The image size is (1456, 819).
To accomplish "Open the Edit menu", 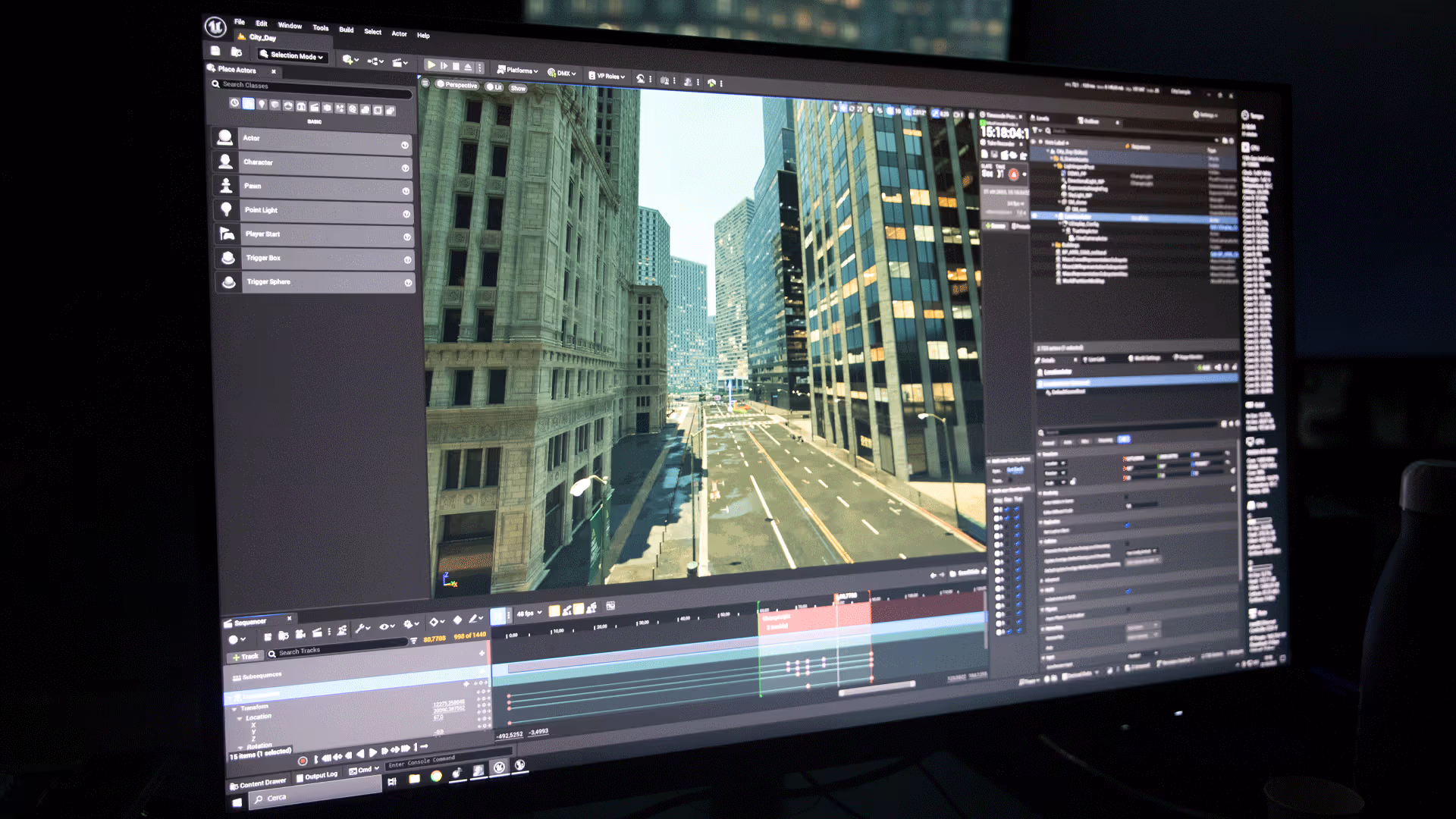I will coord(262,24).
